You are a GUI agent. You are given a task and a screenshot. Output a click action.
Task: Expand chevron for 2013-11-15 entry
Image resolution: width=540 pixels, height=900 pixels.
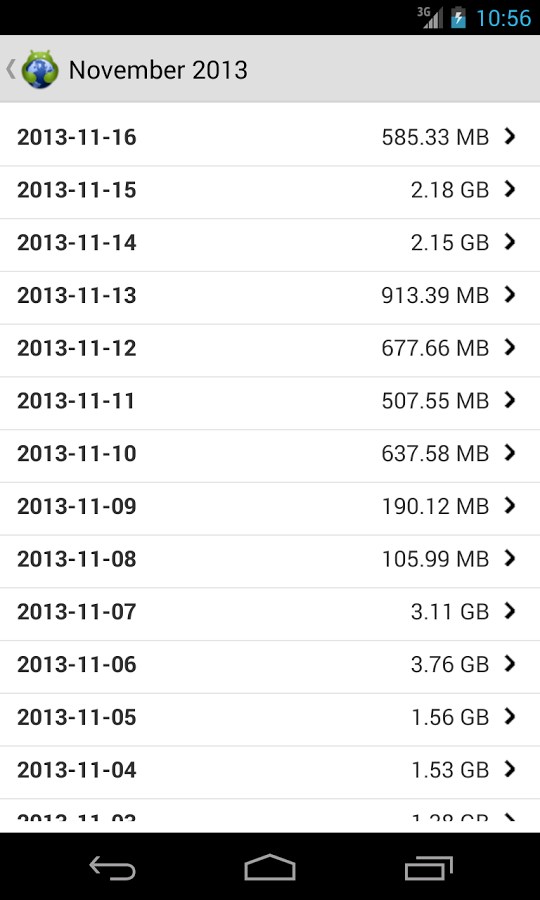tap(510, 189)
